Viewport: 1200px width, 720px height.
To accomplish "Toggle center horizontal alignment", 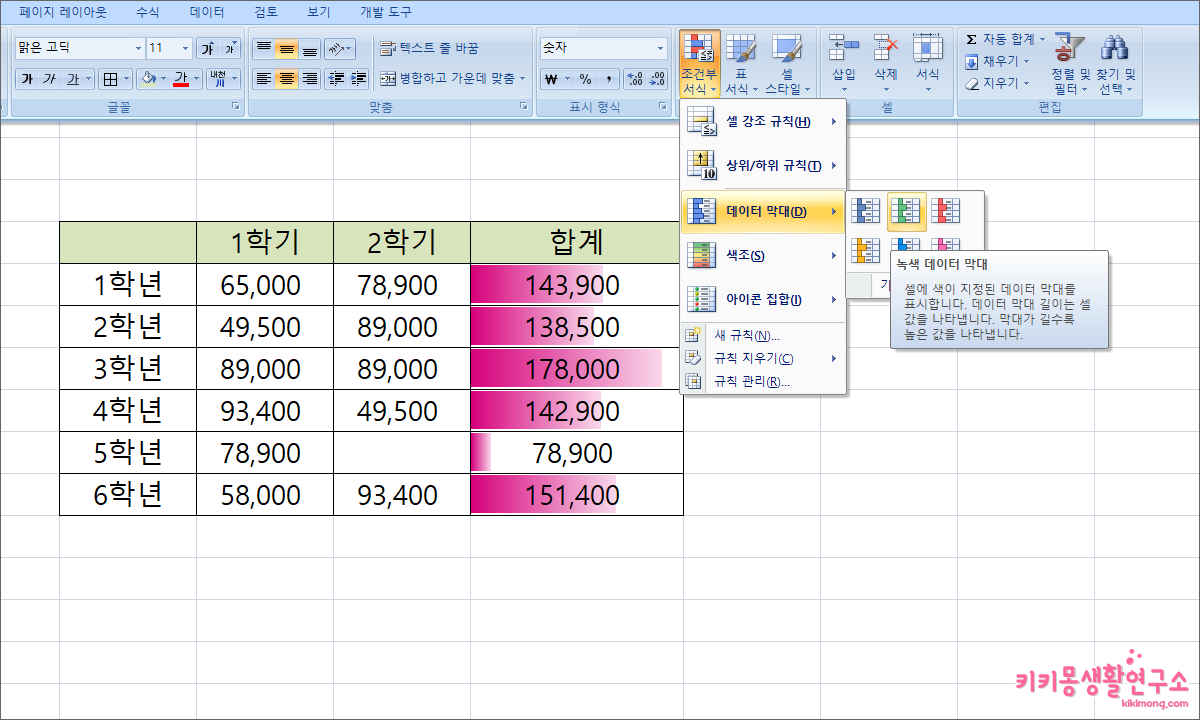I will [x=286, y=79].
